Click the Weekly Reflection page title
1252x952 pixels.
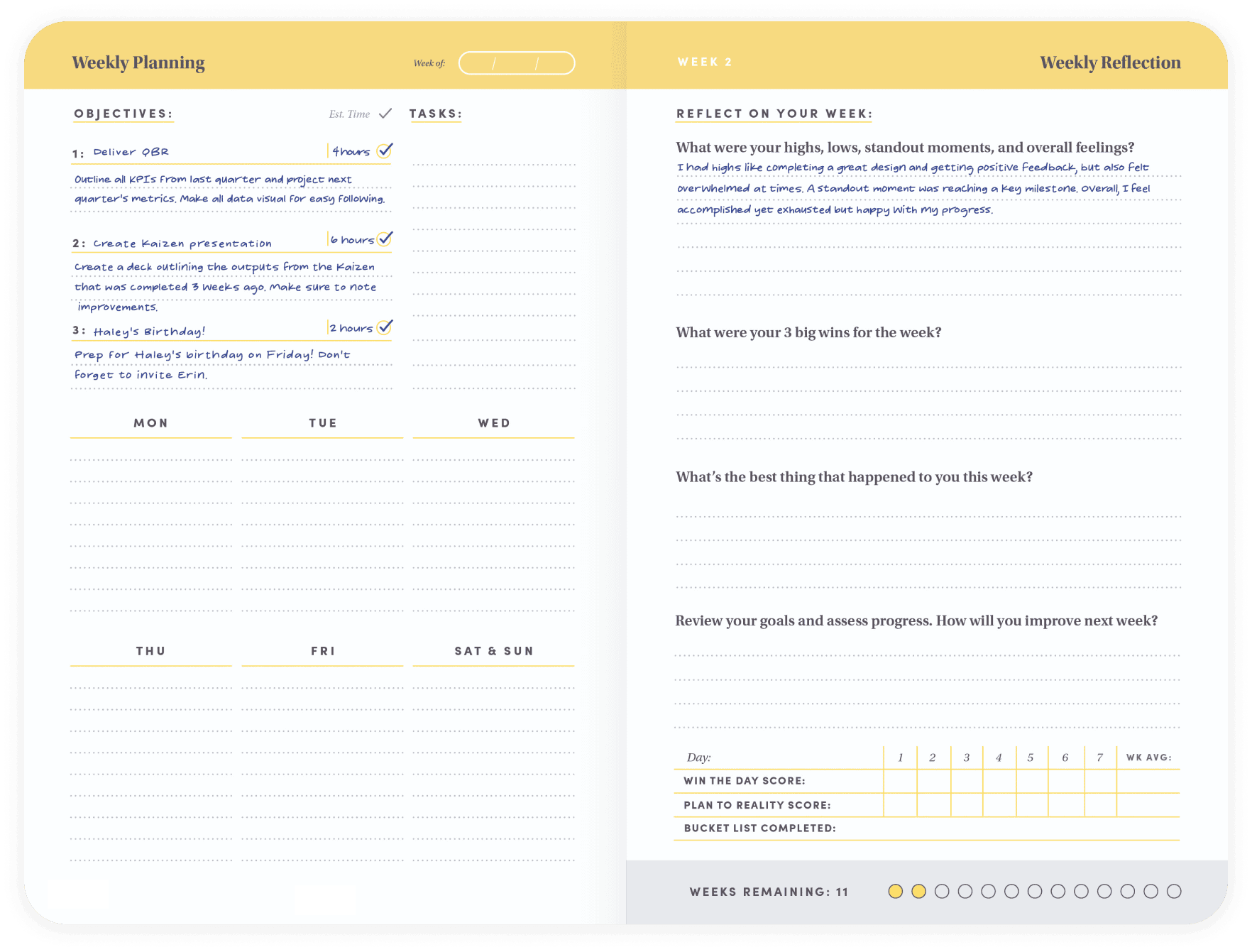pyautogui.click(x=1110, y=62)
